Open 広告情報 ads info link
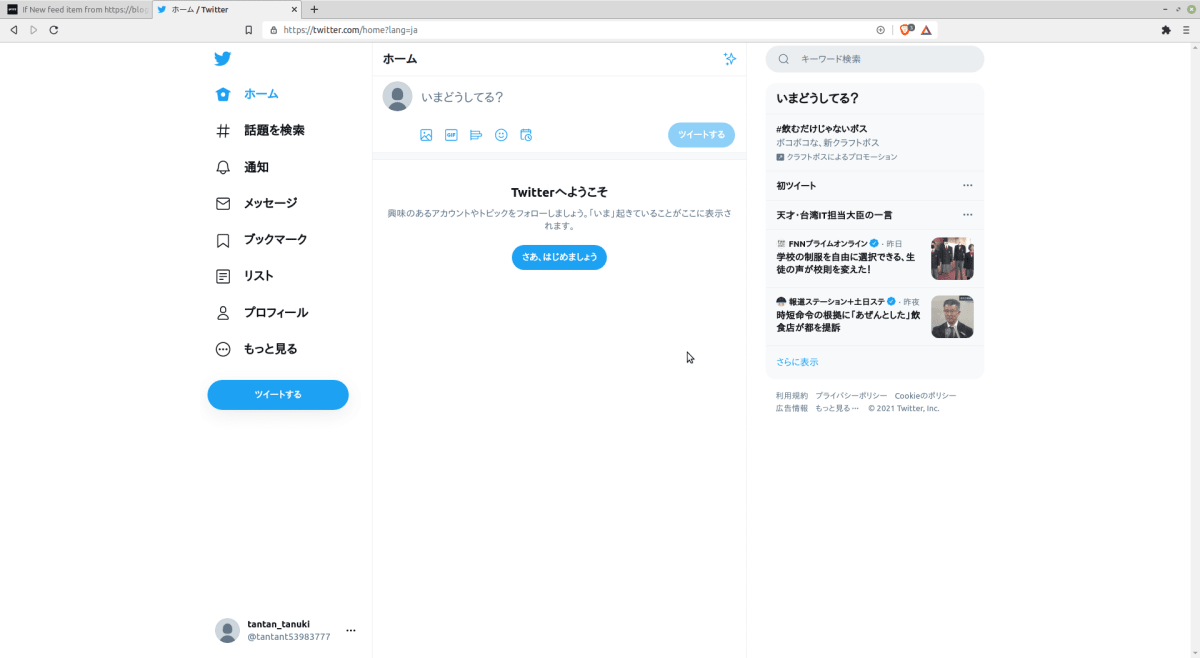Viewport: 1200px width, 658px height. pyautogui.click(x=791, y=408)
